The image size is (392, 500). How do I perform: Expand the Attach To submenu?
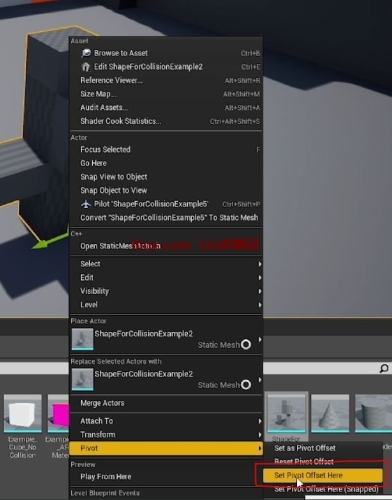pyautogui.click(x=166, y=421)
